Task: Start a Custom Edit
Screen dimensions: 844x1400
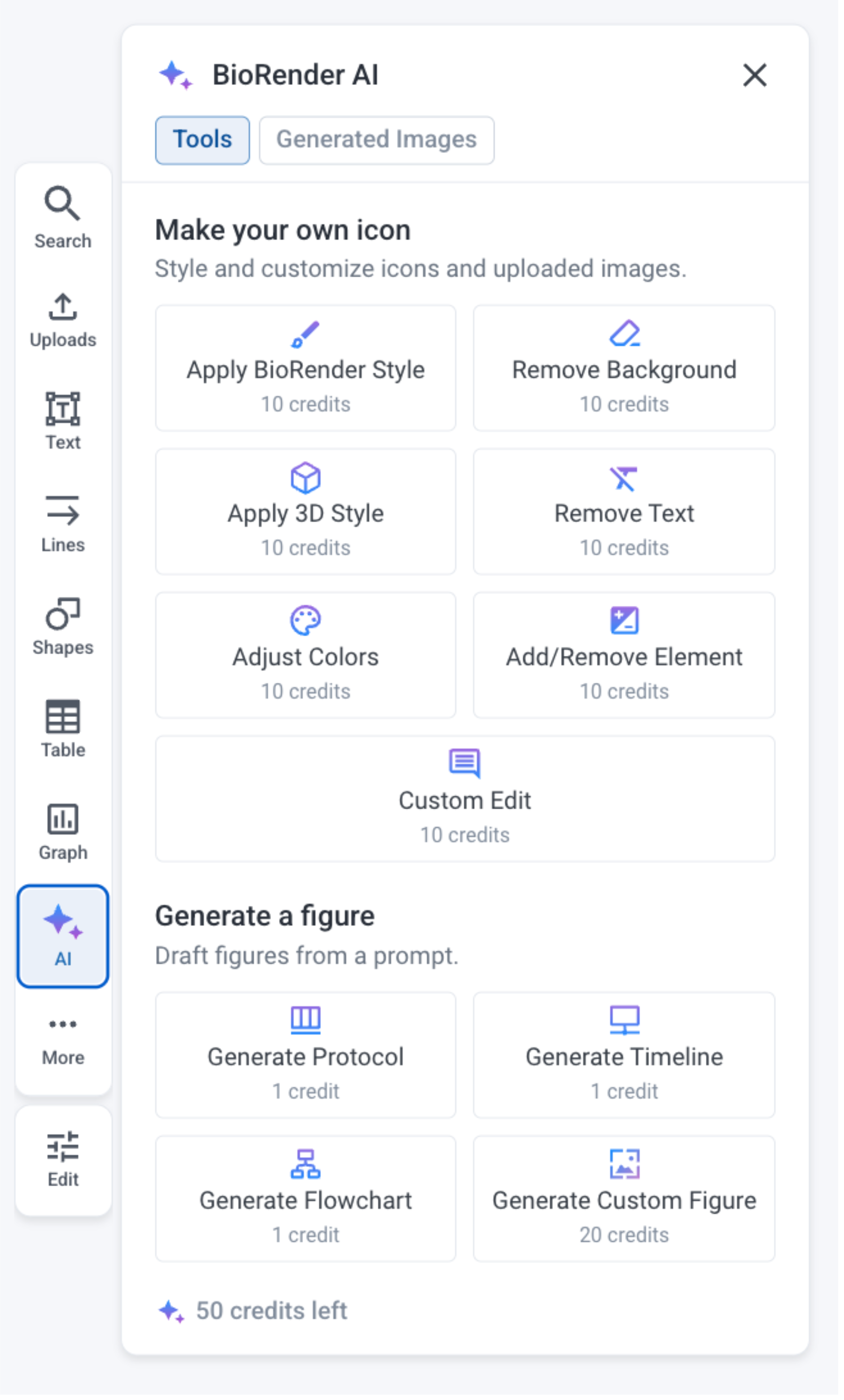Action: pyautogui.click(x=464, y=798)
